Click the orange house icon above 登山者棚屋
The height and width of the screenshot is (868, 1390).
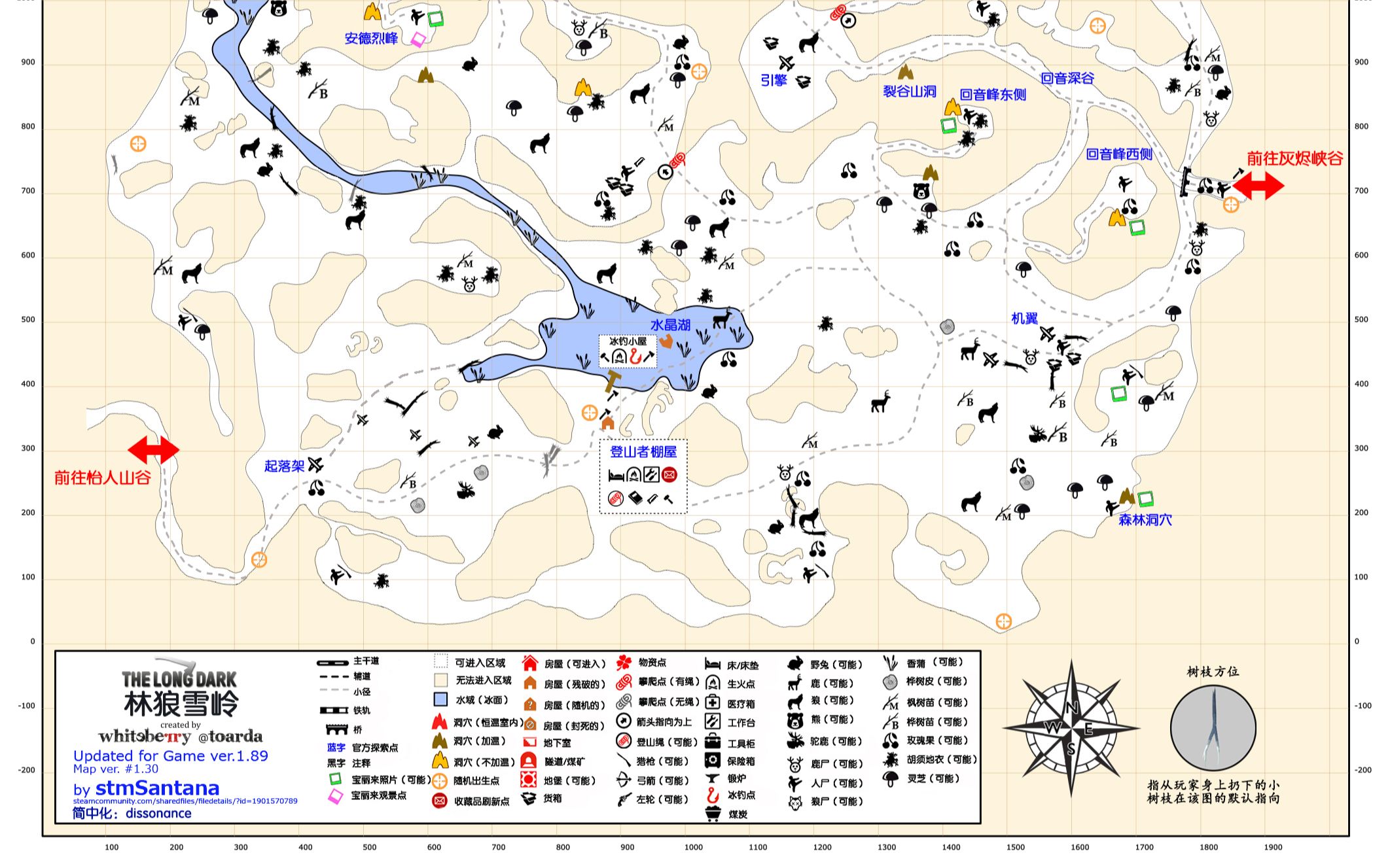[608, 423]
